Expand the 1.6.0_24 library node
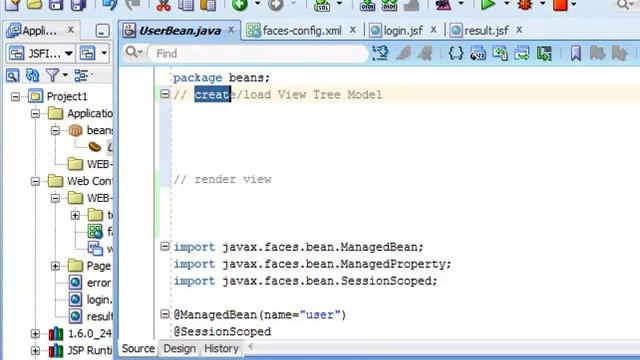The image size is (640, 360). [x=35, y=334]
